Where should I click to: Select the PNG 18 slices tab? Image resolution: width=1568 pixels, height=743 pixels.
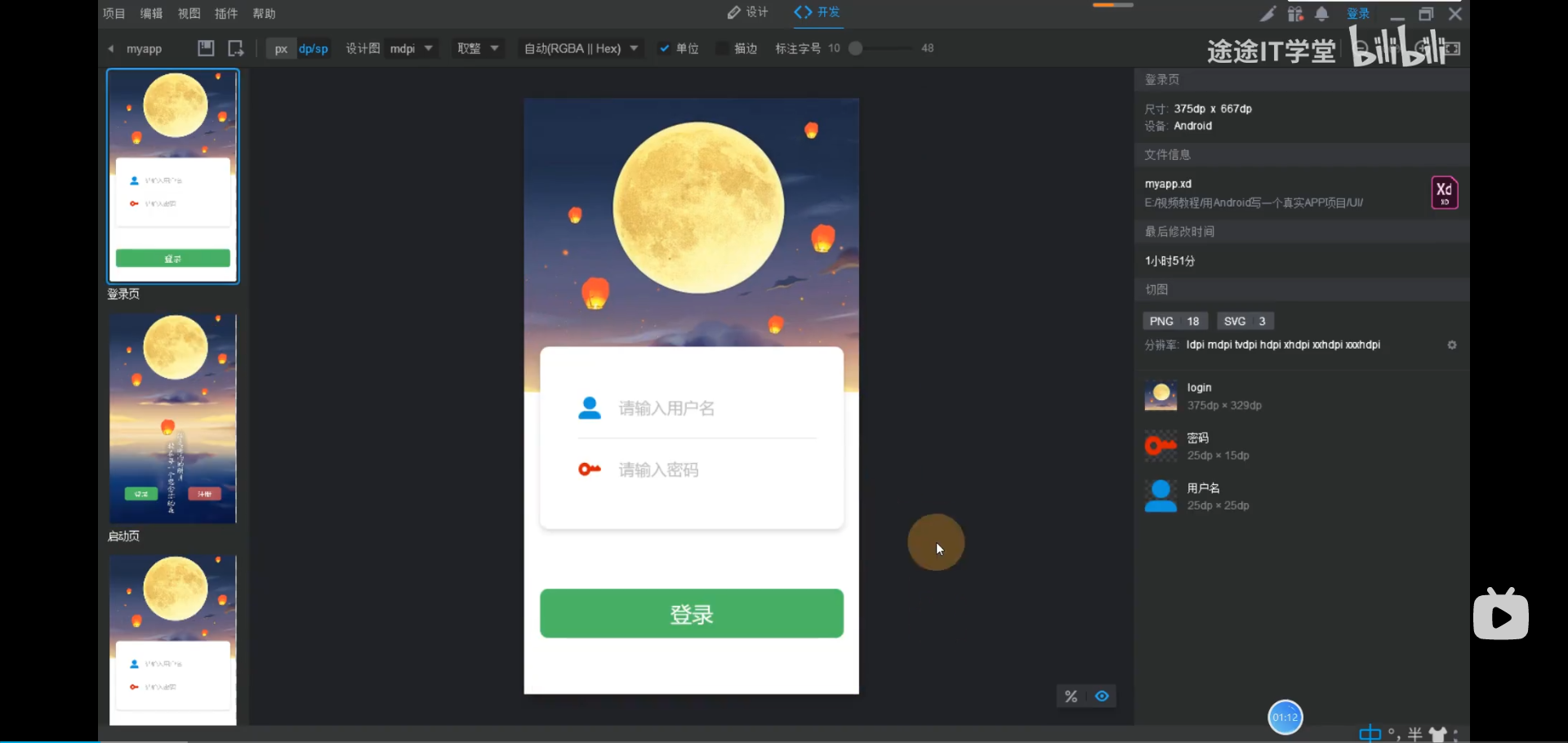[1175, 321]
